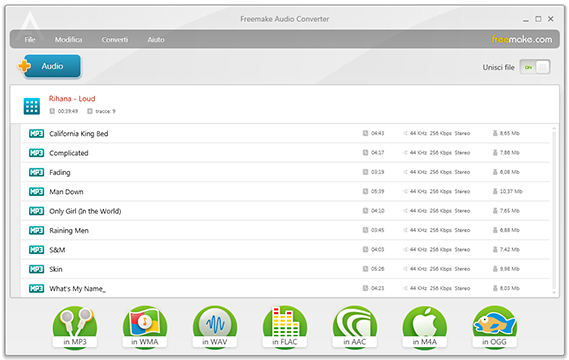569x360 pixels.
Task: Select the S&M track name
Action: [57, 250]
